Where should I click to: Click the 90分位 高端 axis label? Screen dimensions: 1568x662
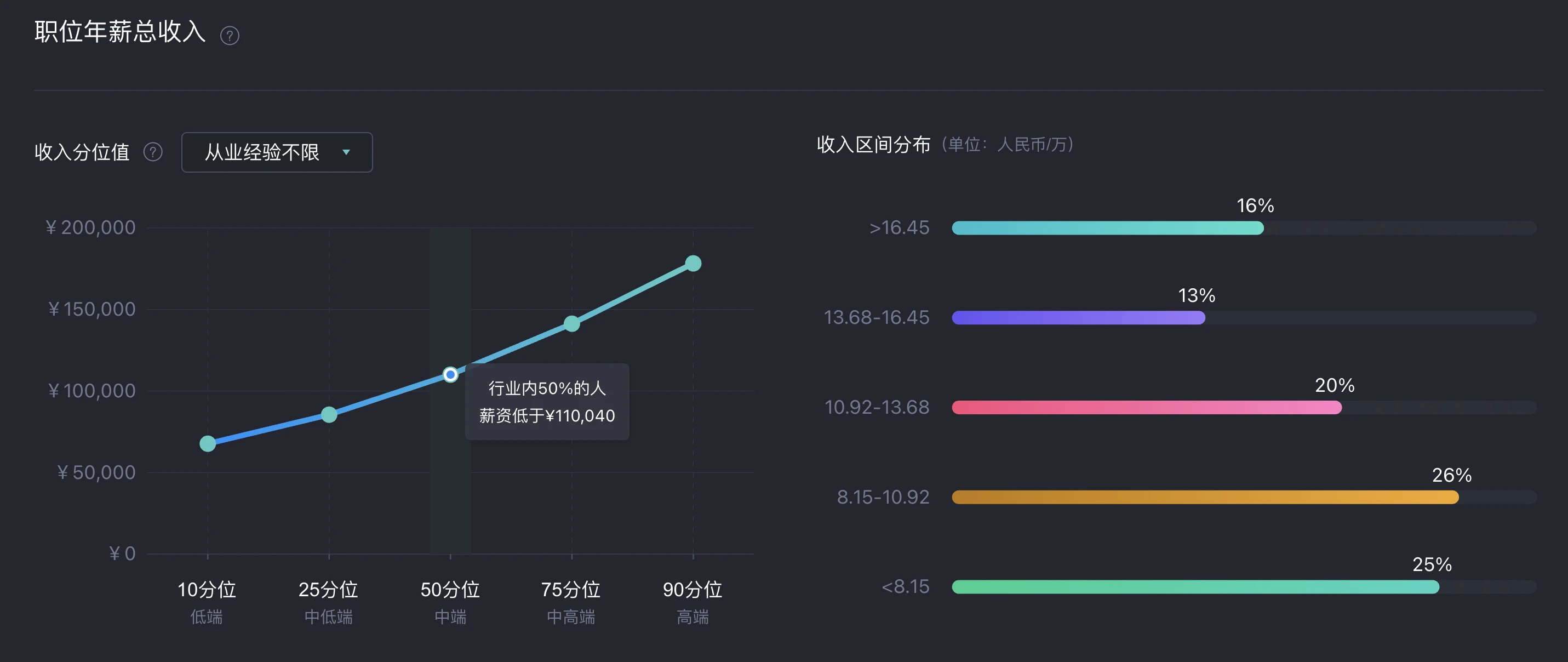point(693,602)
